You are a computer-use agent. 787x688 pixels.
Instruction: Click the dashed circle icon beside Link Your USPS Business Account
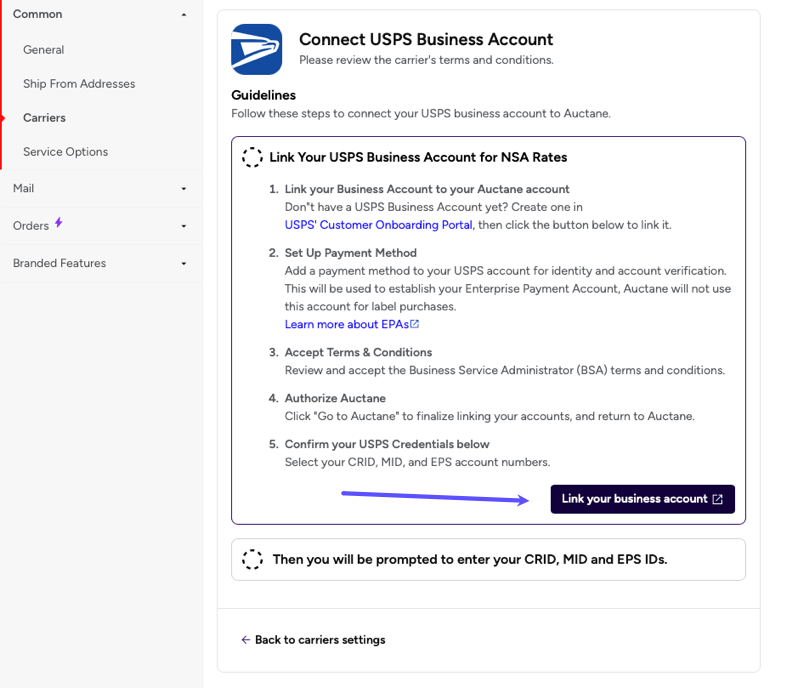pos(252,157)
